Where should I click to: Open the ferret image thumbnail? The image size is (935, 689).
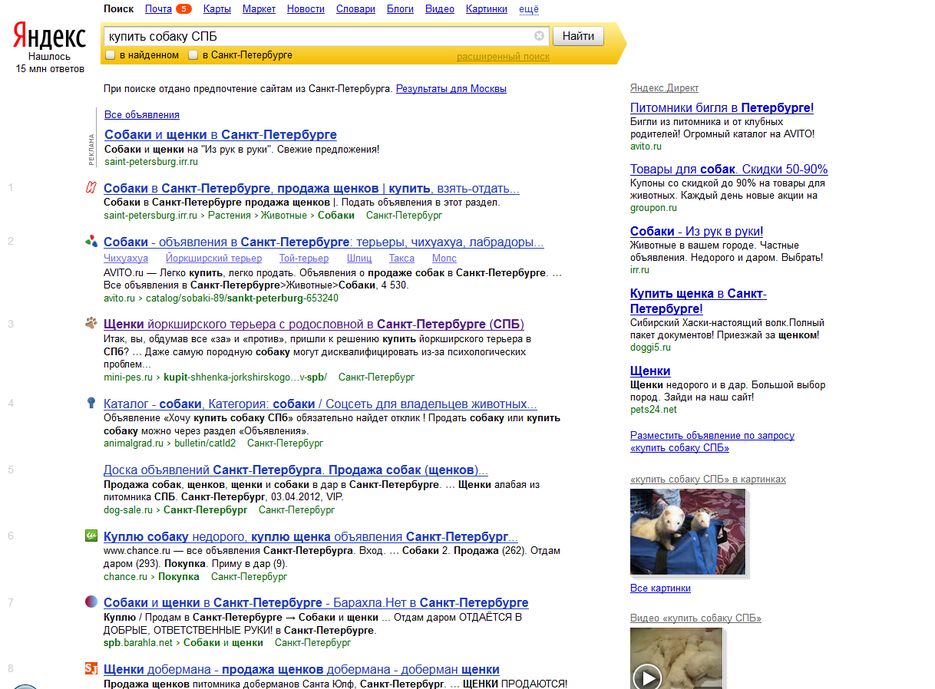pos(687,532)
